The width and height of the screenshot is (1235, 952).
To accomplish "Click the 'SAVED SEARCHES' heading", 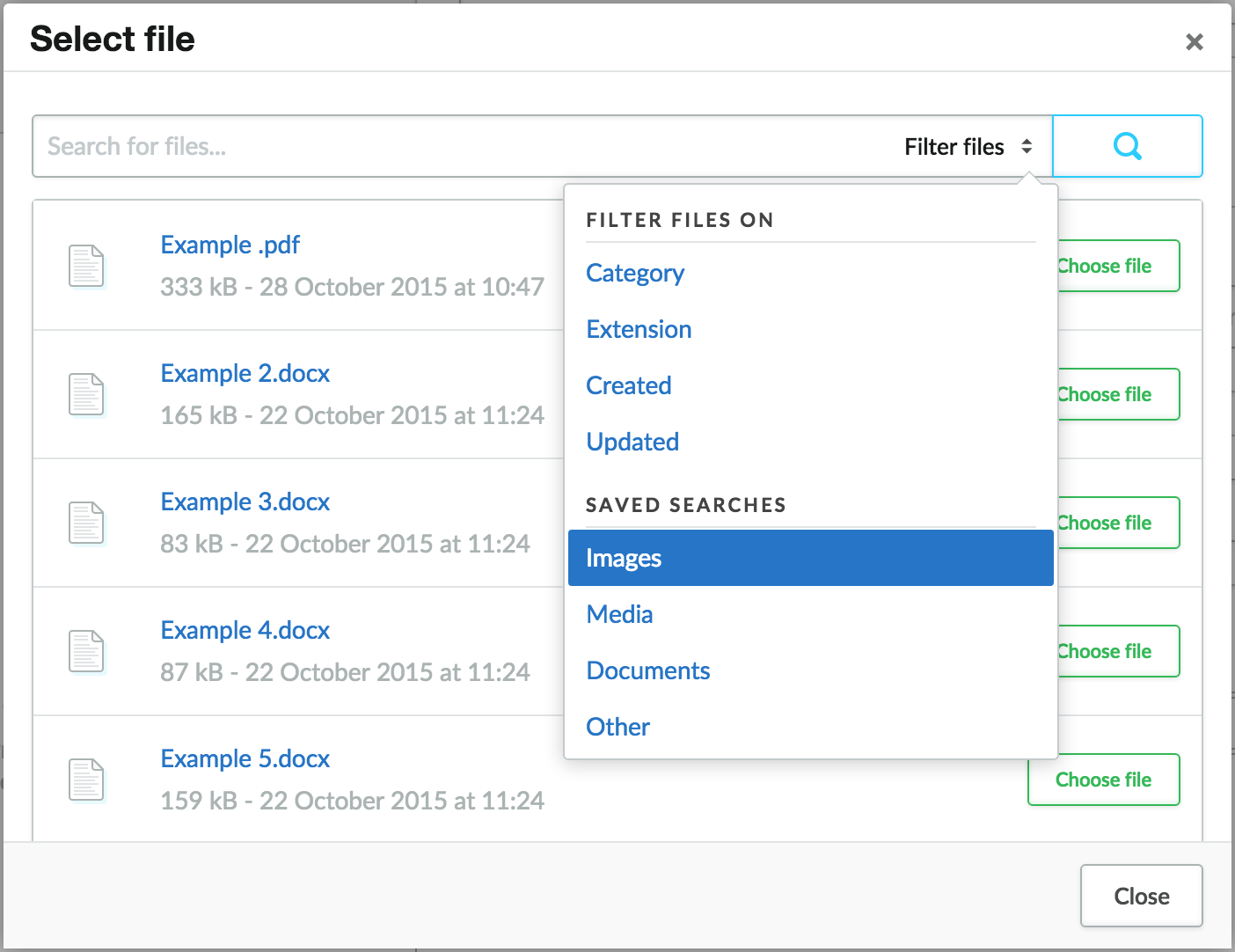I will pyautogui.click(x=686, y=505).
